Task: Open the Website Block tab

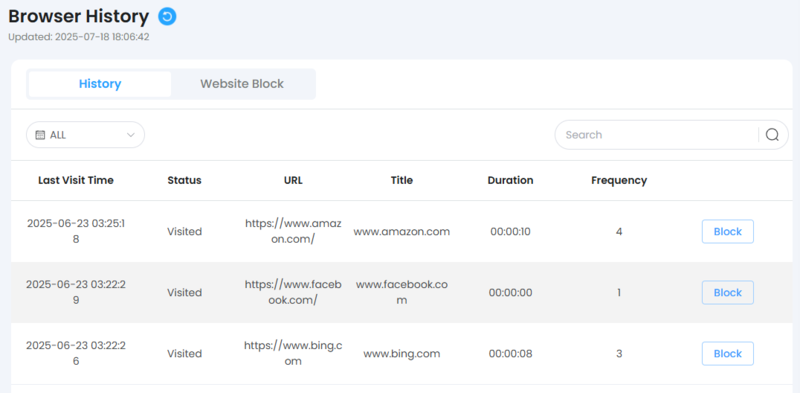Action: coord(242,84)
